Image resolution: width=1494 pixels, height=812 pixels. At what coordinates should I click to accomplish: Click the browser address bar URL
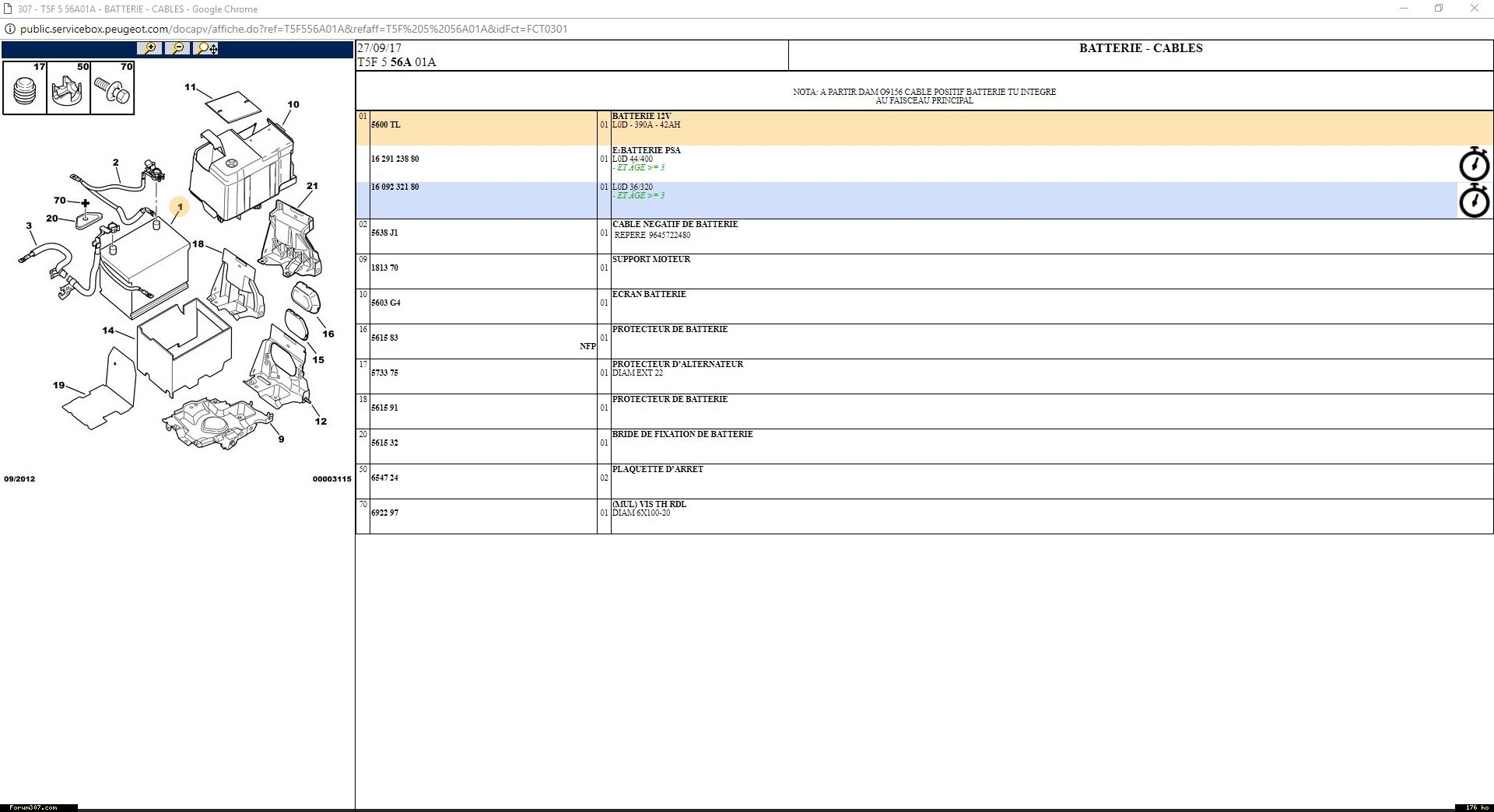293,29
